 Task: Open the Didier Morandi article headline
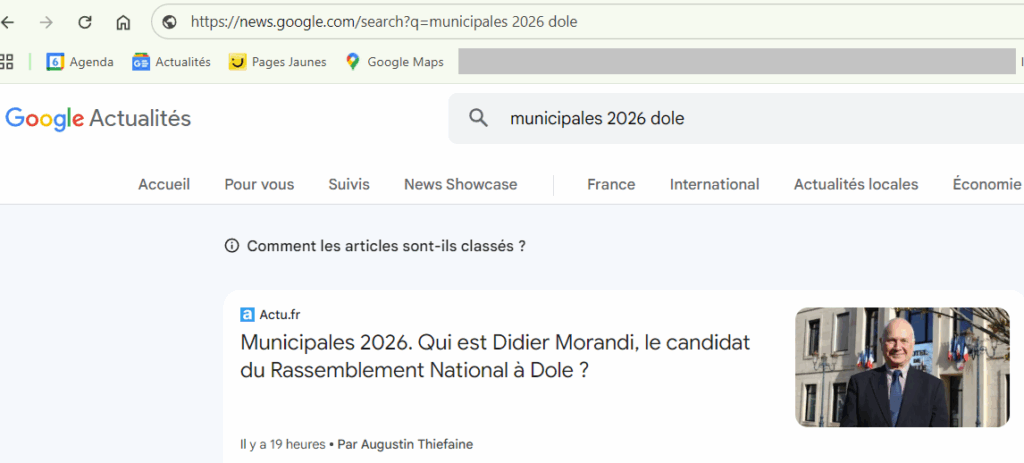495,356
